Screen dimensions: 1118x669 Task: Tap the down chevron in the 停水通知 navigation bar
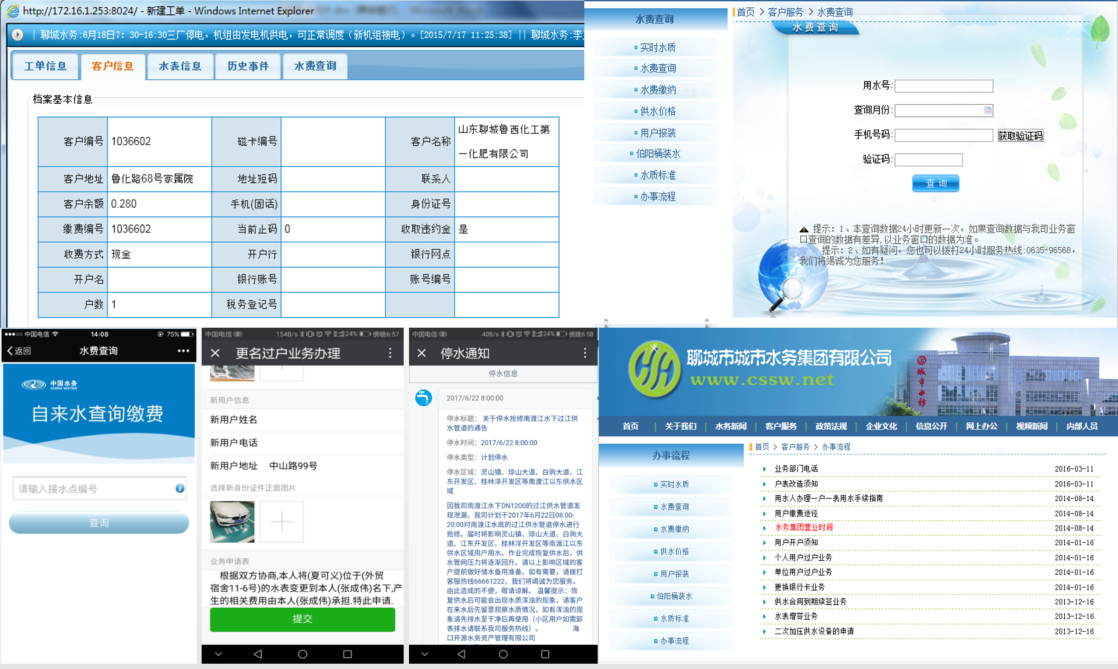[x=424, y=654]
